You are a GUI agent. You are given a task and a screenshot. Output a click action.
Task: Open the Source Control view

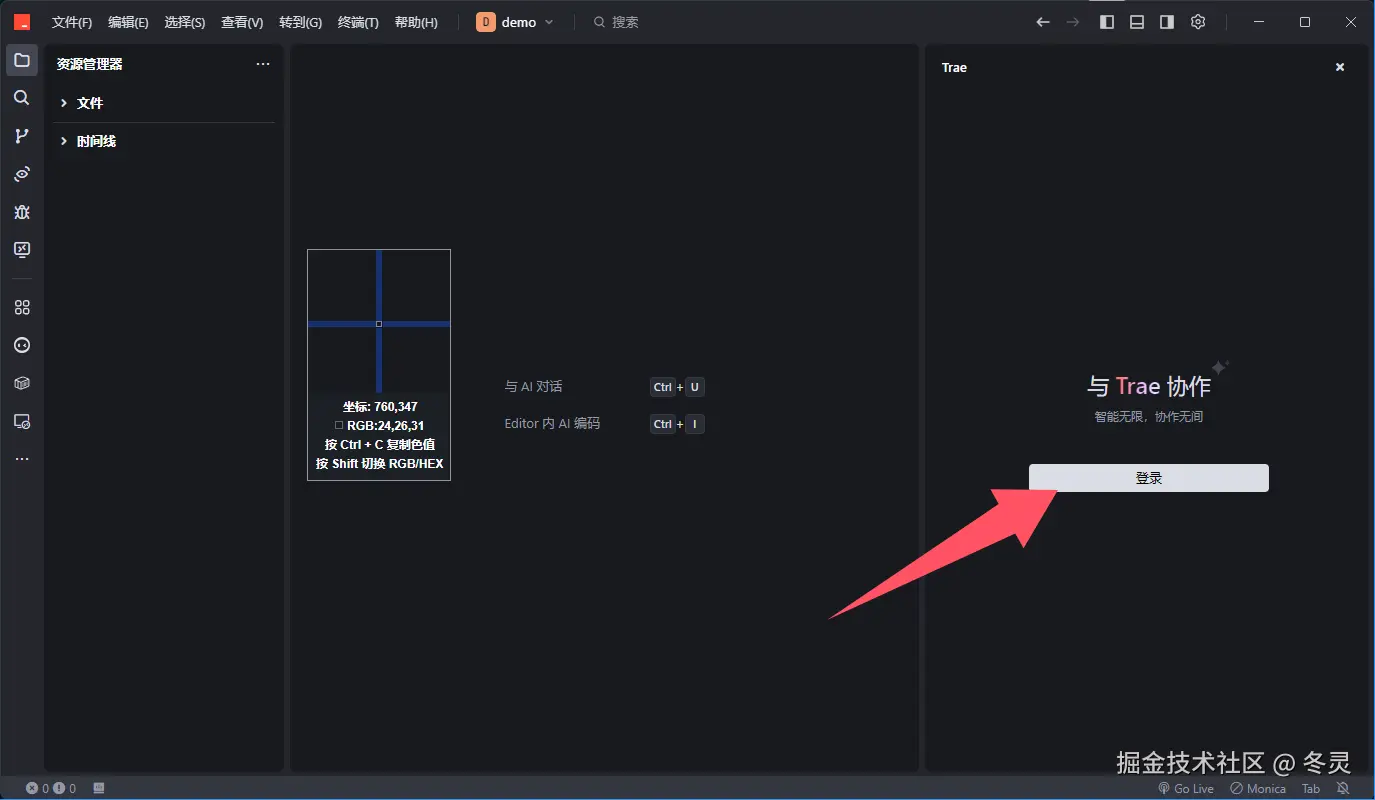point(22,136)
